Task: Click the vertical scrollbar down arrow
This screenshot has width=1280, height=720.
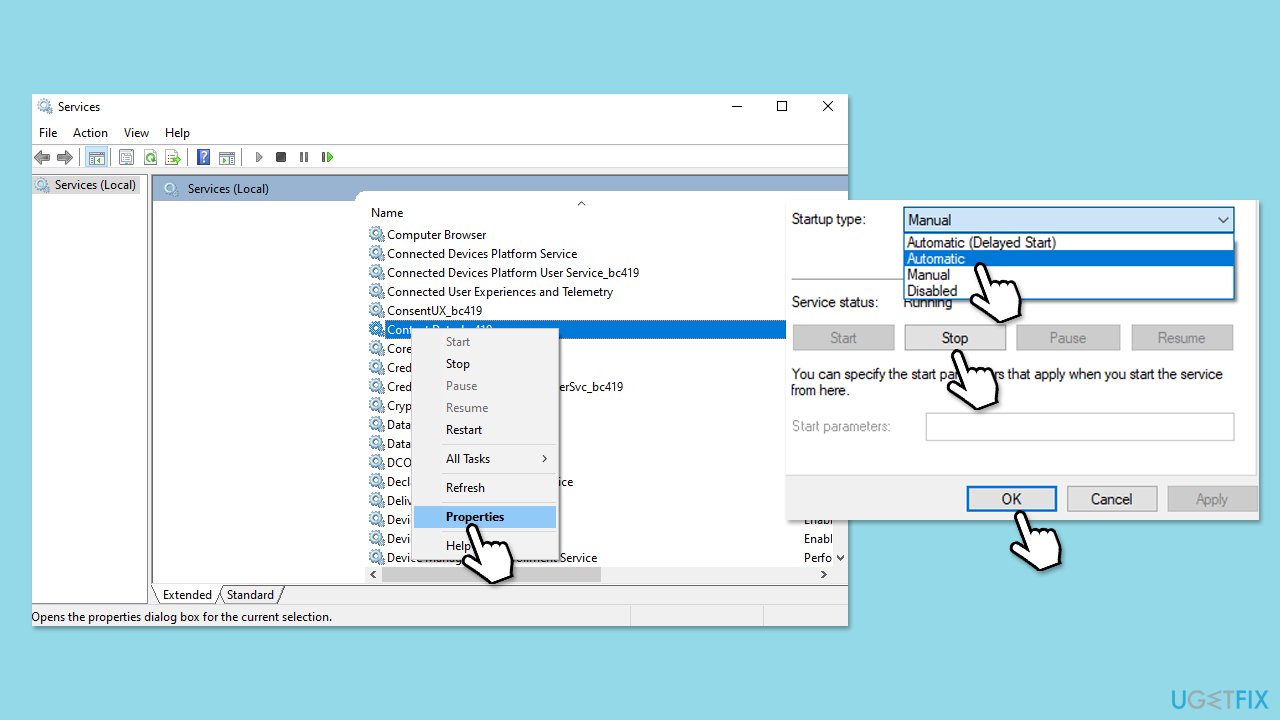Action: 840,557
